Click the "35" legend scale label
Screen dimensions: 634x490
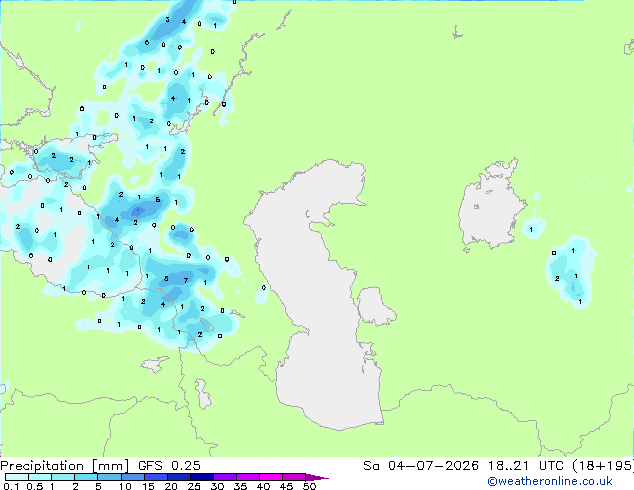[240, 486]
